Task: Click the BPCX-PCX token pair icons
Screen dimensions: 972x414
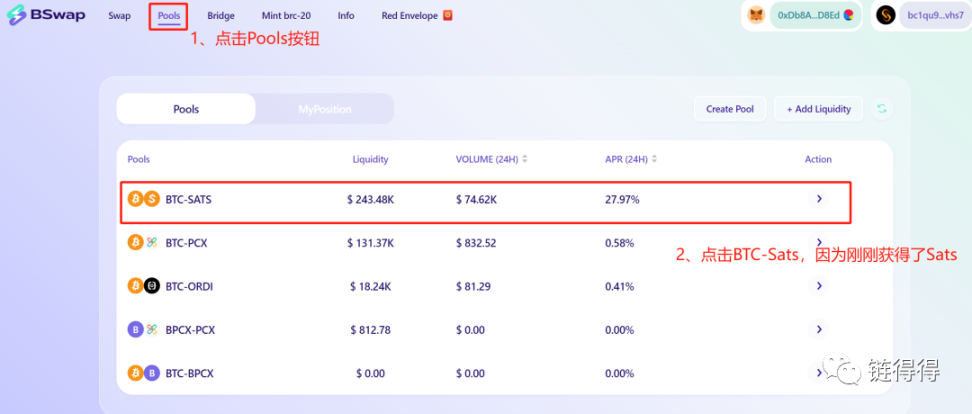Action: pos(144,330)
